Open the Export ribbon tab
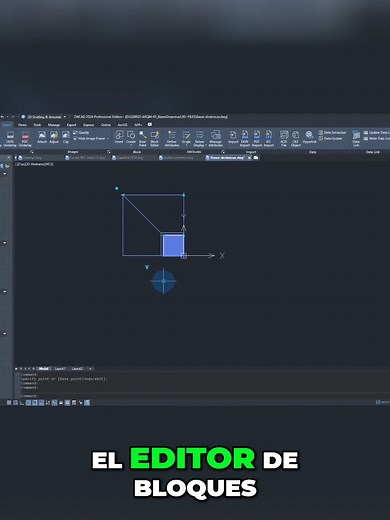This screenshot has height=520, width=390. pyautogui.click(x=72, y=125)
